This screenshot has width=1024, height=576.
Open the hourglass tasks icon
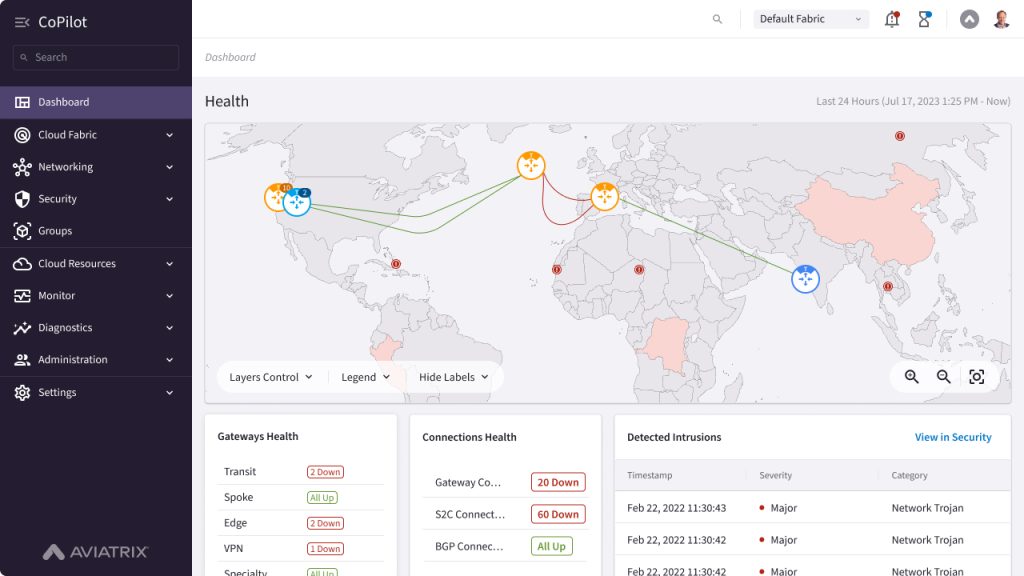pyautogui.click(x=924, y=19)
